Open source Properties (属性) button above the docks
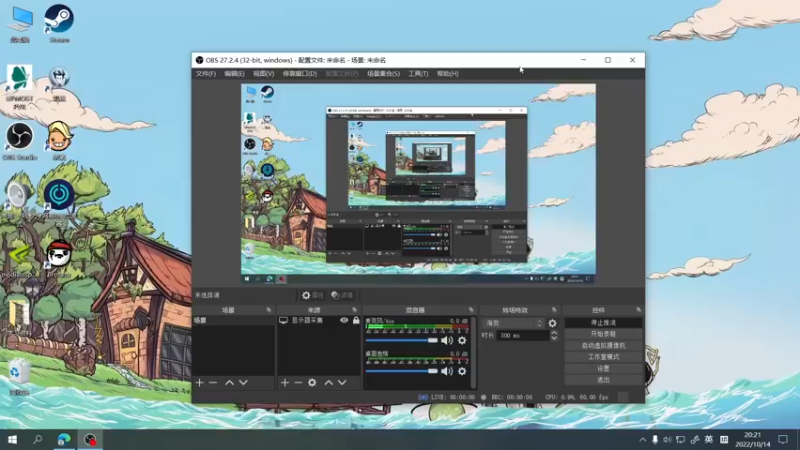Screen dimensions: 800x450 tap(313, 295)
